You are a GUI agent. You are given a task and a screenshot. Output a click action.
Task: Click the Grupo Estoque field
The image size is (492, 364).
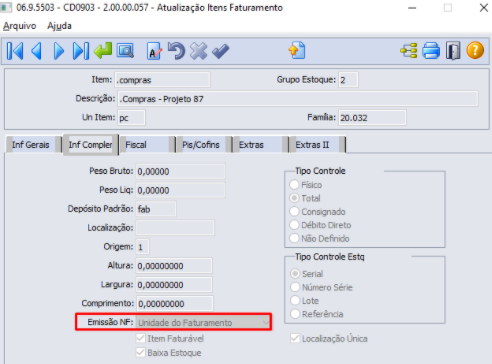tap(348, 80)
